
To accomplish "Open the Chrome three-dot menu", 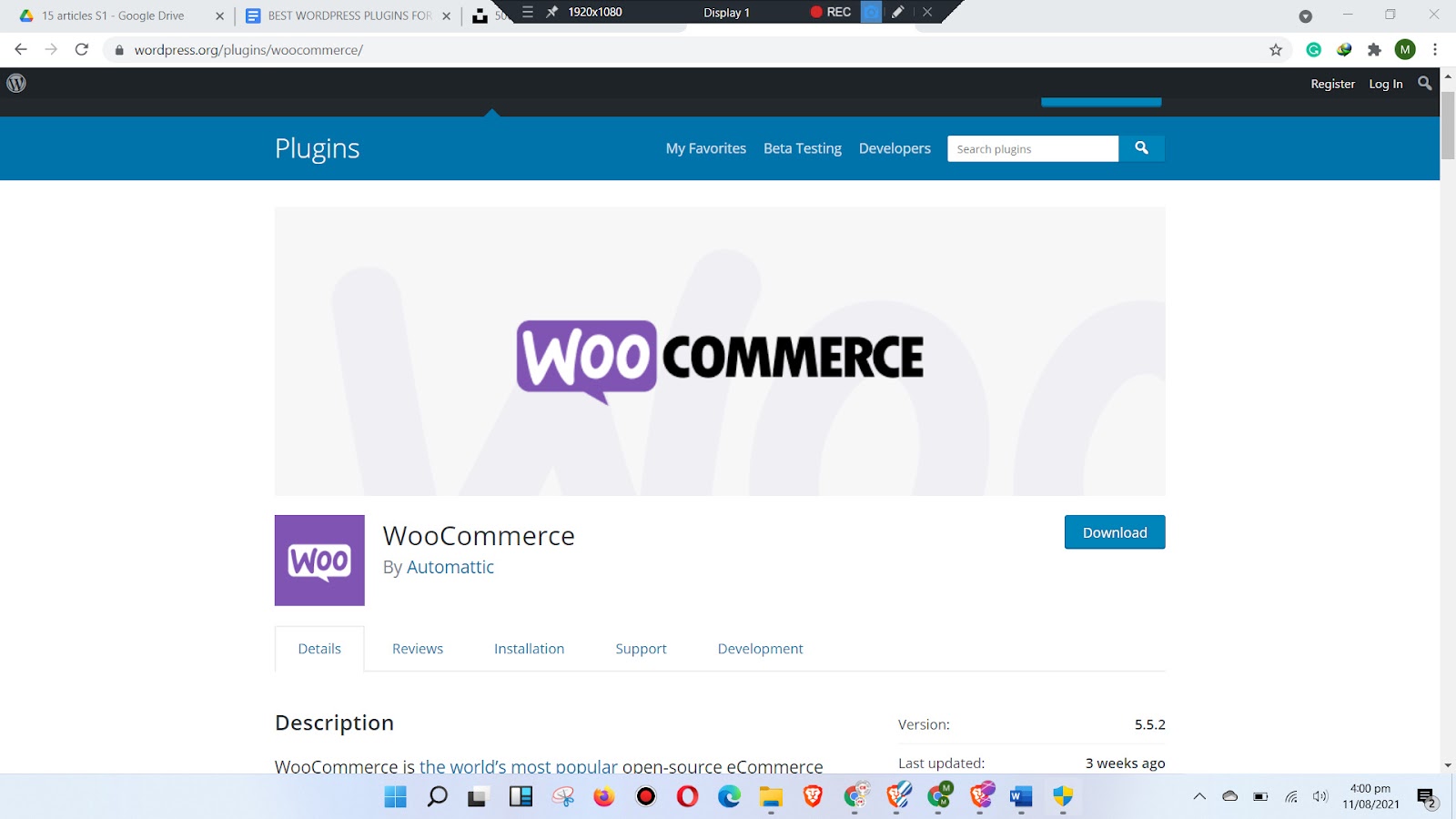I will [1435, 50].
